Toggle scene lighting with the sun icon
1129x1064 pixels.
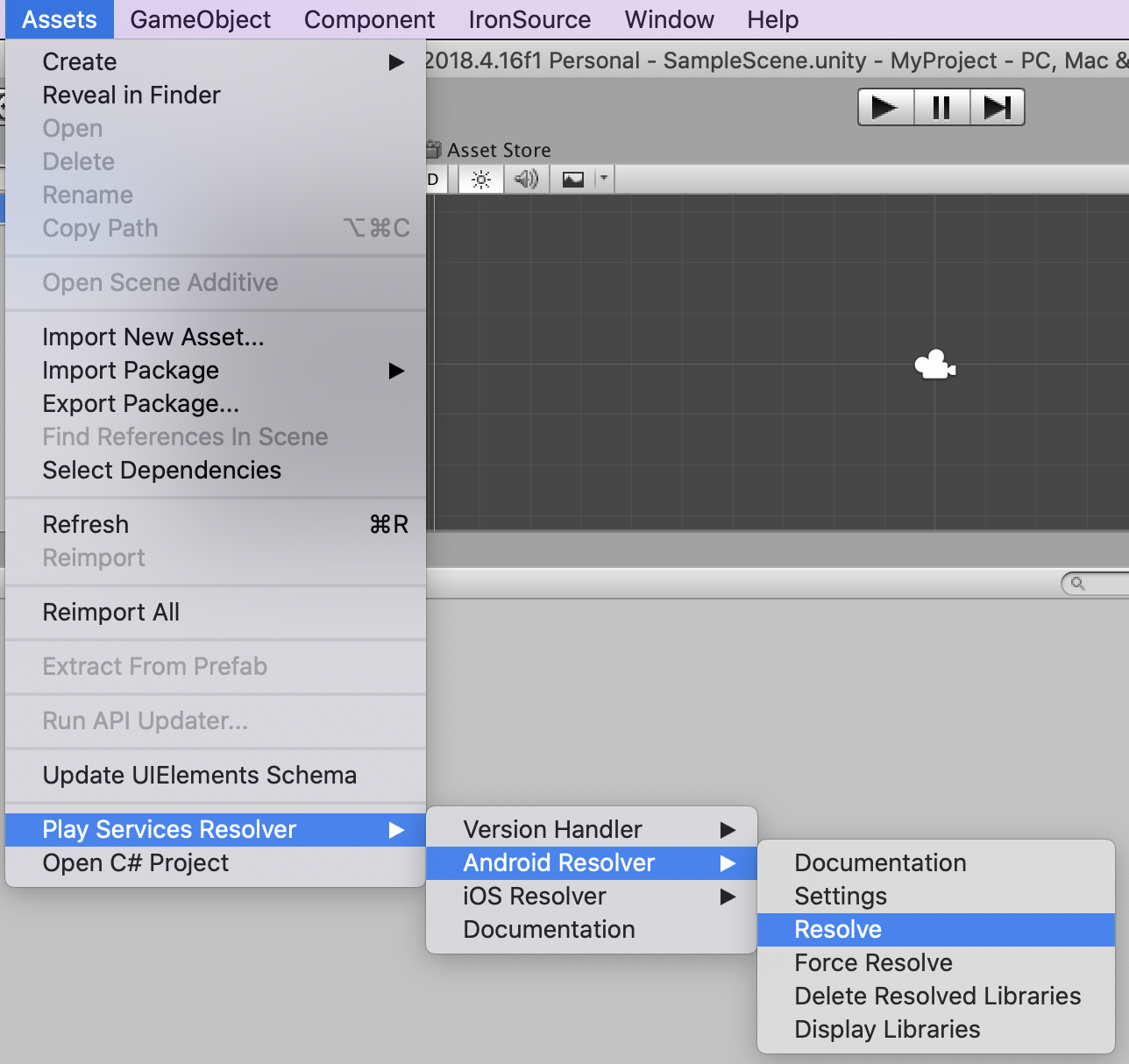click(479, 179)
